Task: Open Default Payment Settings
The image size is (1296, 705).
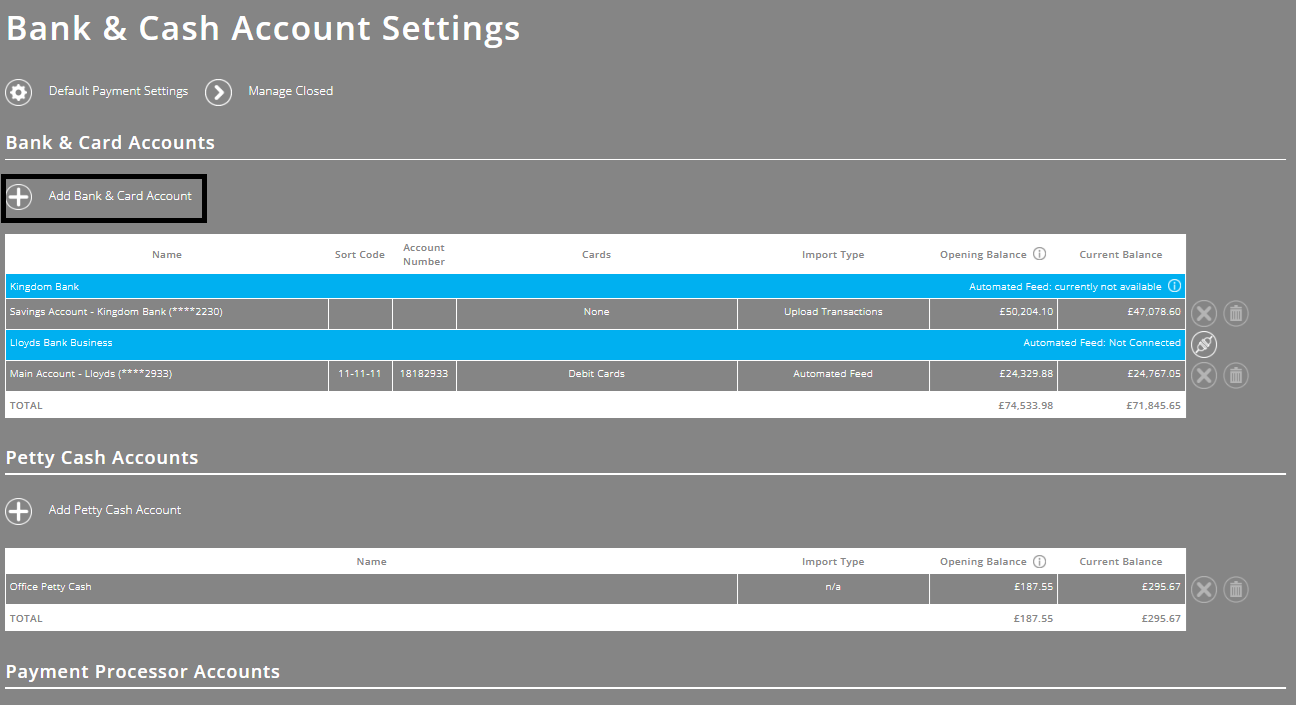Action: [118, 91]
